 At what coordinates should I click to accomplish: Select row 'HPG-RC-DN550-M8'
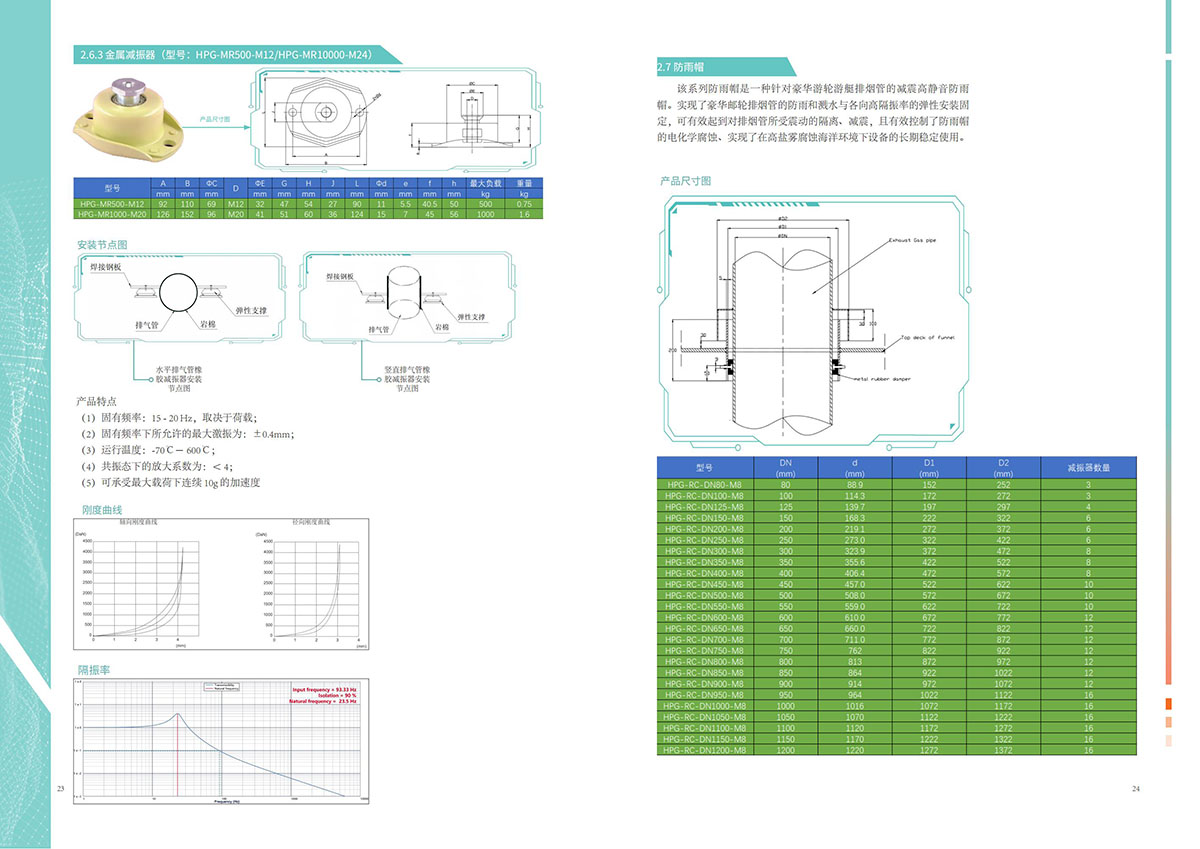pyautogui.click(x=897, y=606)
